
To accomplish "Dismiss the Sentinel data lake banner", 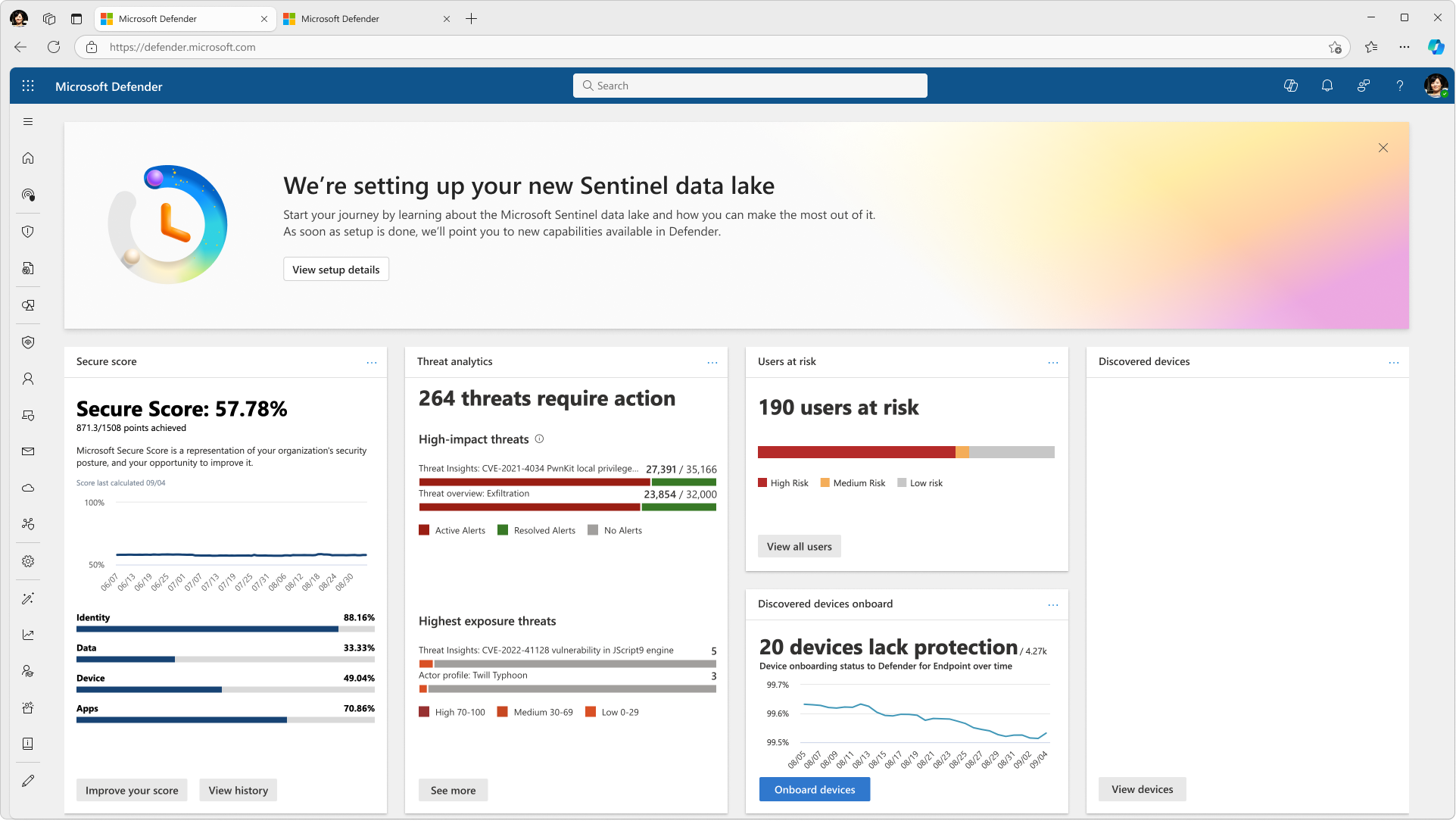I will tap(1383, 148).
